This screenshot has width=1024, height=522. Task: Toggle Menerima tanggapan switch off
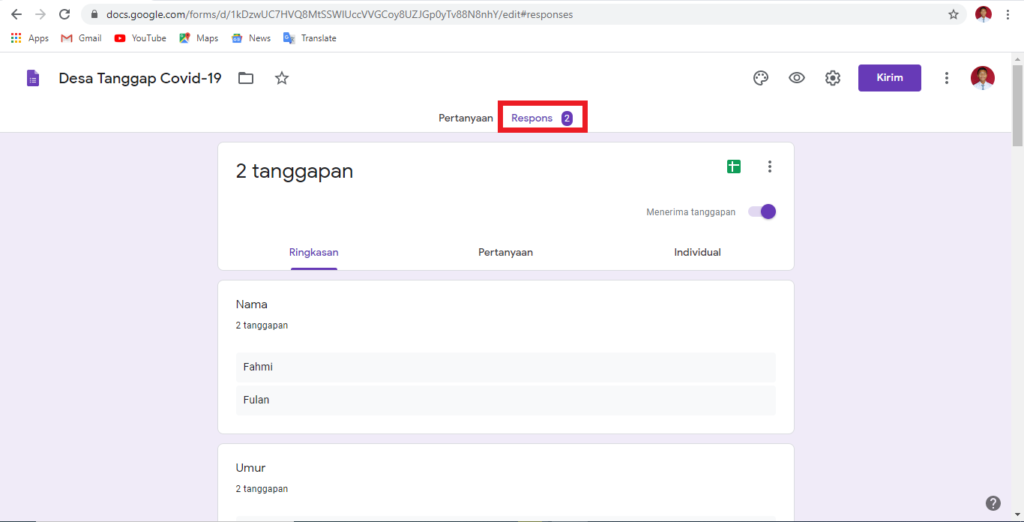coord(762,212)
